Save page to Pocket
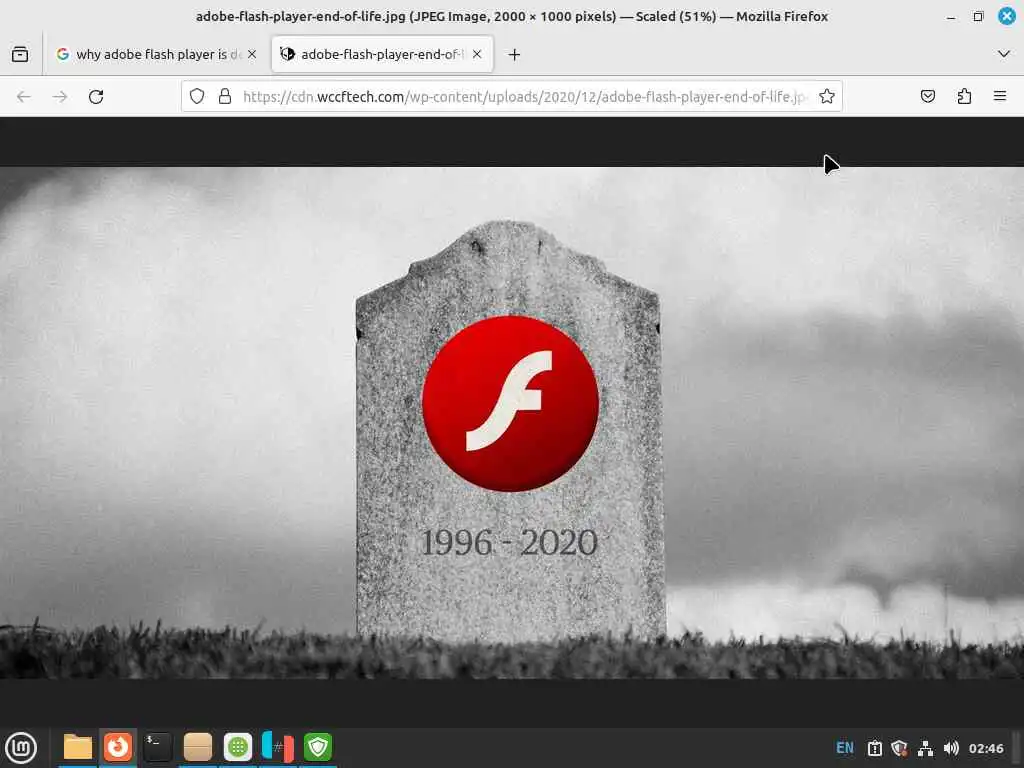The image size is (1024, 768). 927,97
